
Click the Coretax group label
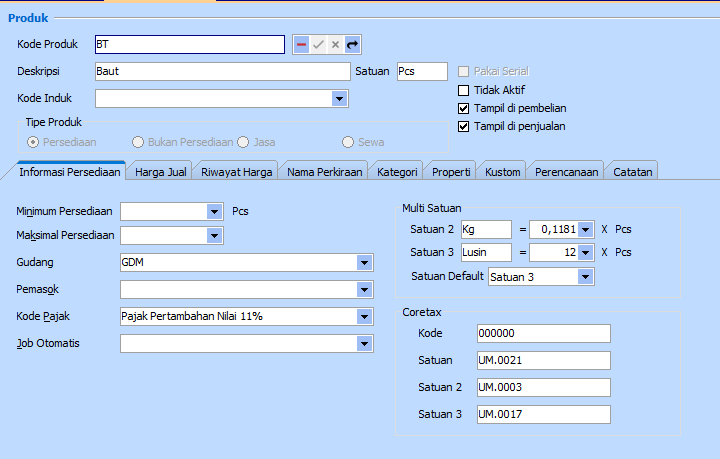[x=422, y=312]
